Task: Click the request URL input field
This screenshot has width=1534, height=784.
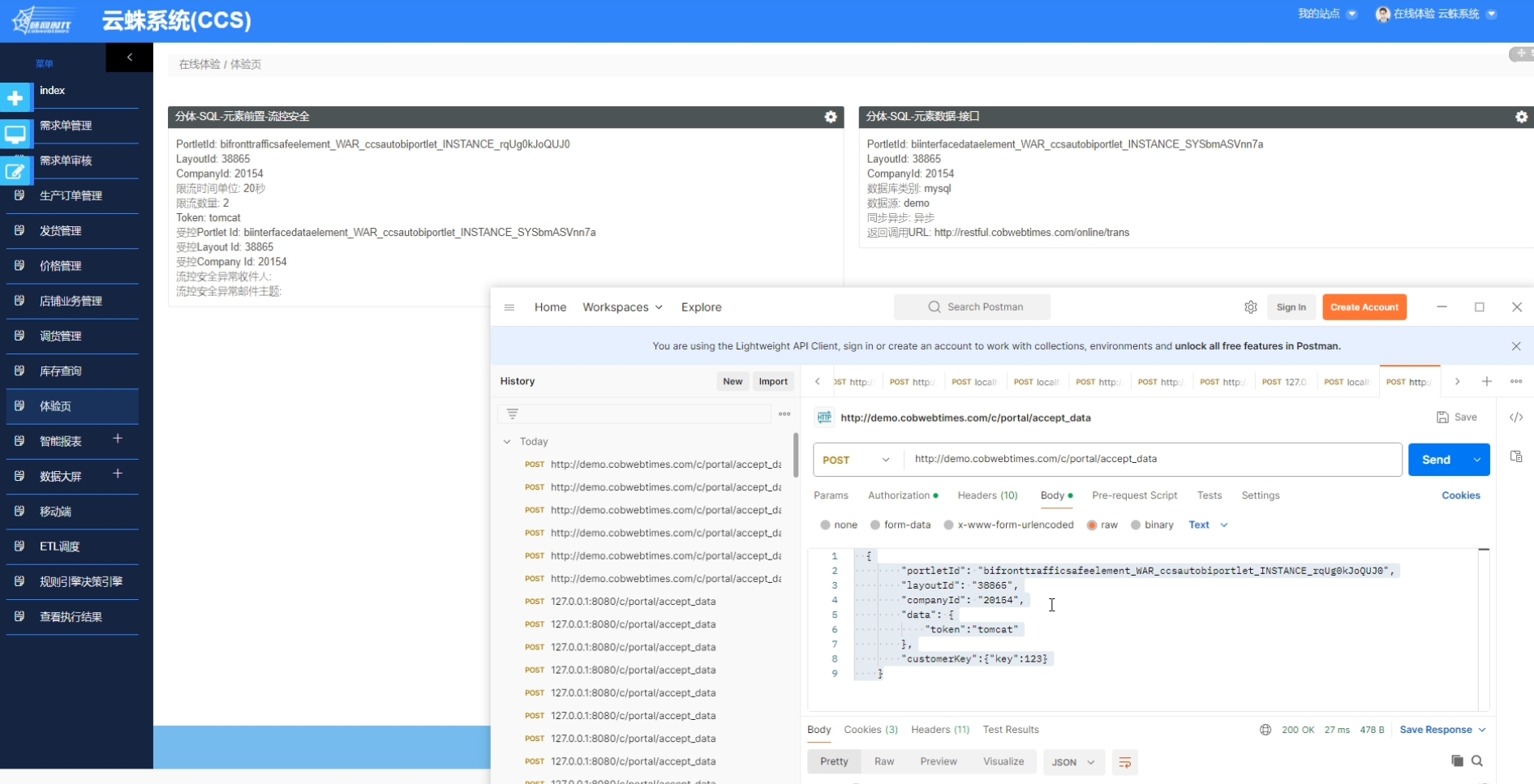Action: [x=1153, y=460]
